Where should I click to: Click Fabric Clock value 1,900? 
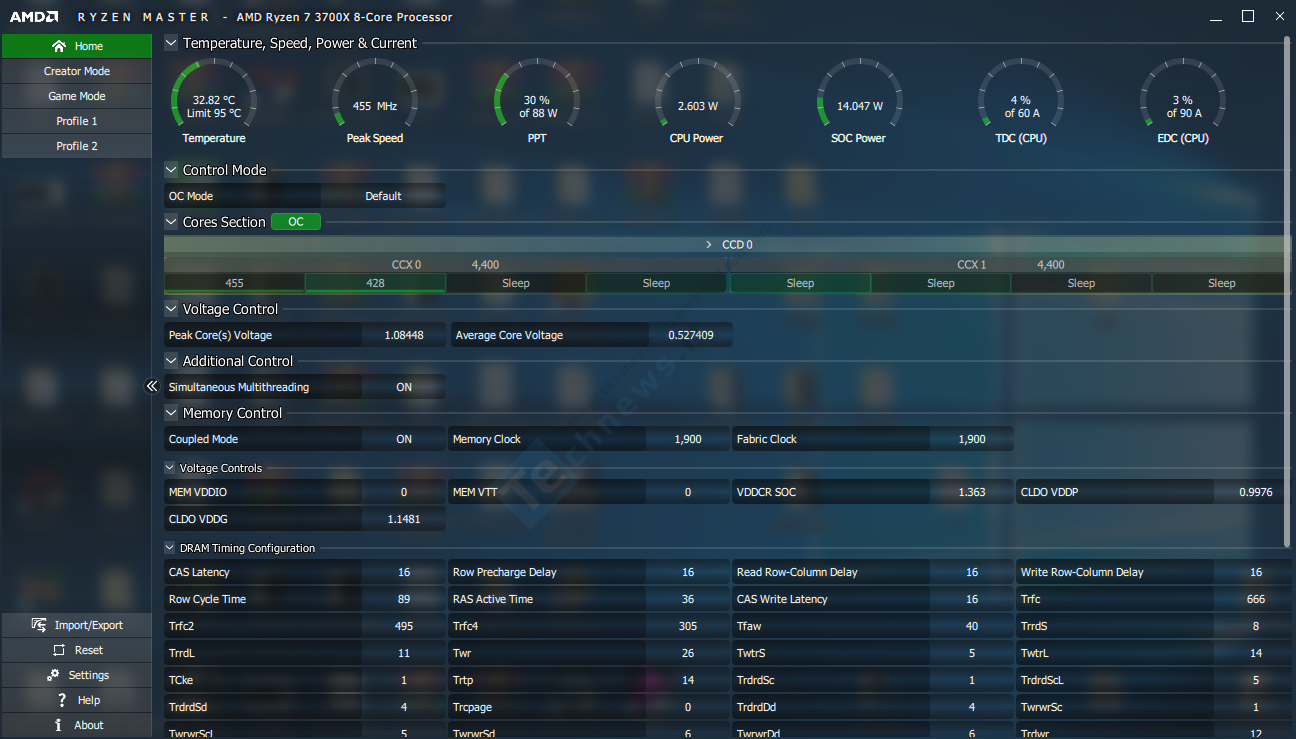tap(972, 439)
